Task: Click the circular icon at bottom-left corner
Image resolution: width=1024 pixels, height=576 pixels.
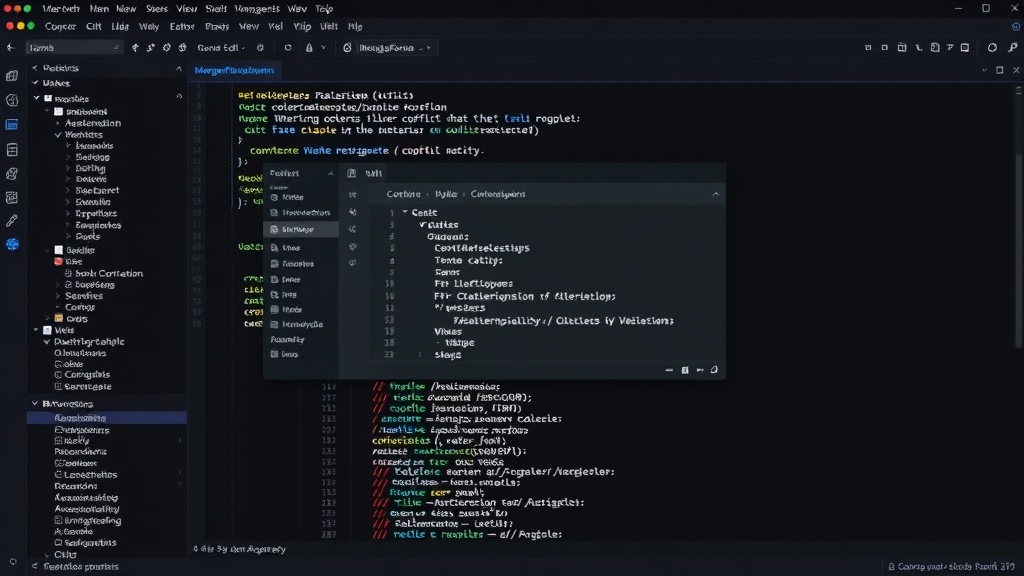Action: pos(12,562)
